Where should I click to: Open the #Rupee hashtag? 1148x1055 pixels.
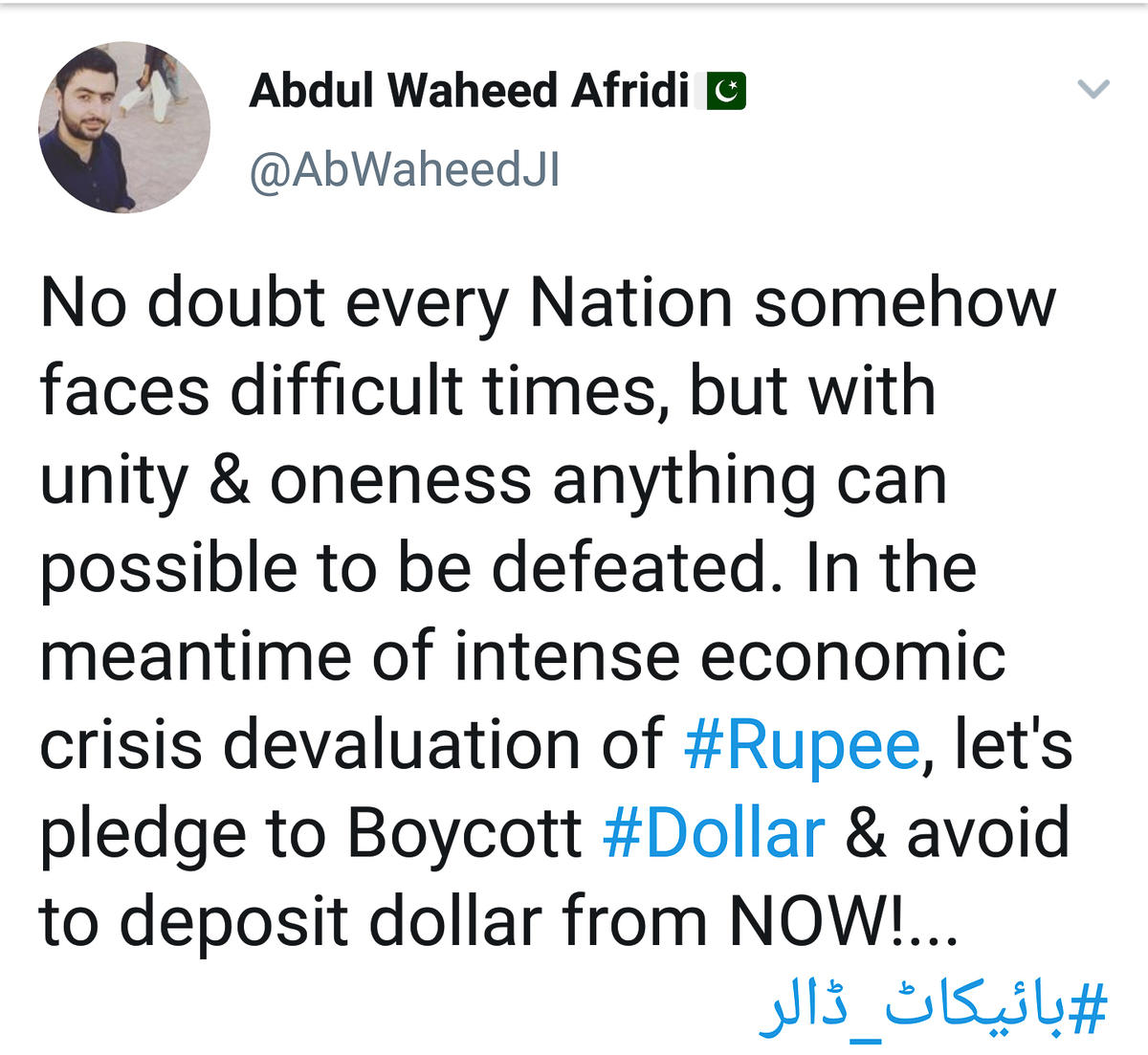pyautogui.click(x=802, y=745)
